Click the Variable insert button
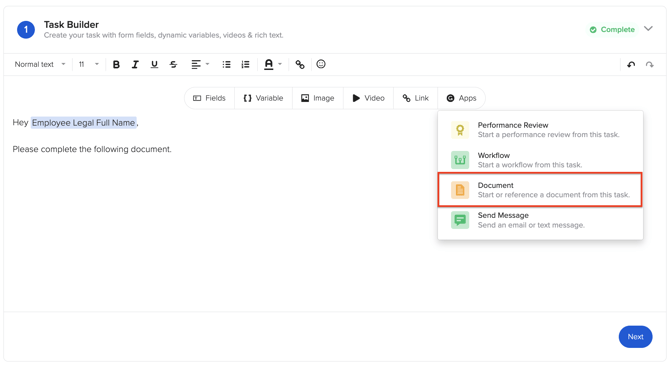The image size is (670, 366). coord(263,98)
